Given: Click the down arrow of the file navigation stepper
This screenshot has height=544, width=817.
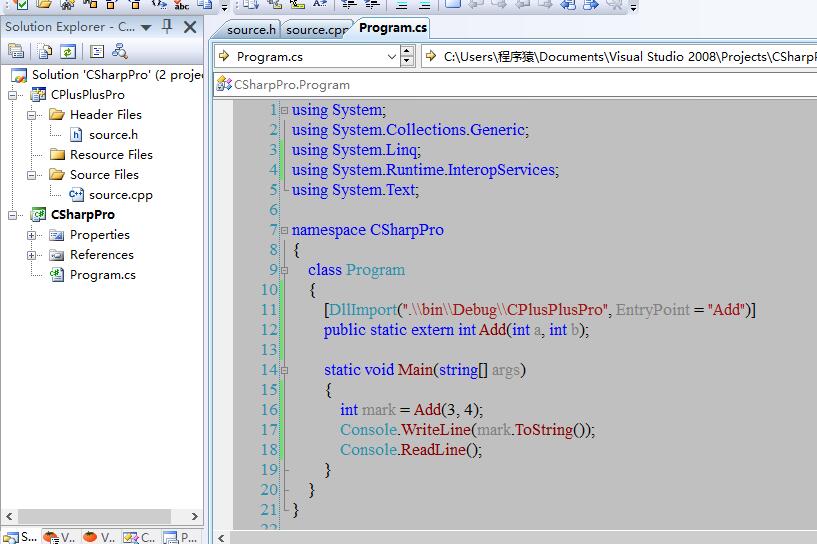Looking at the screenshot, I should pos(407,61).
